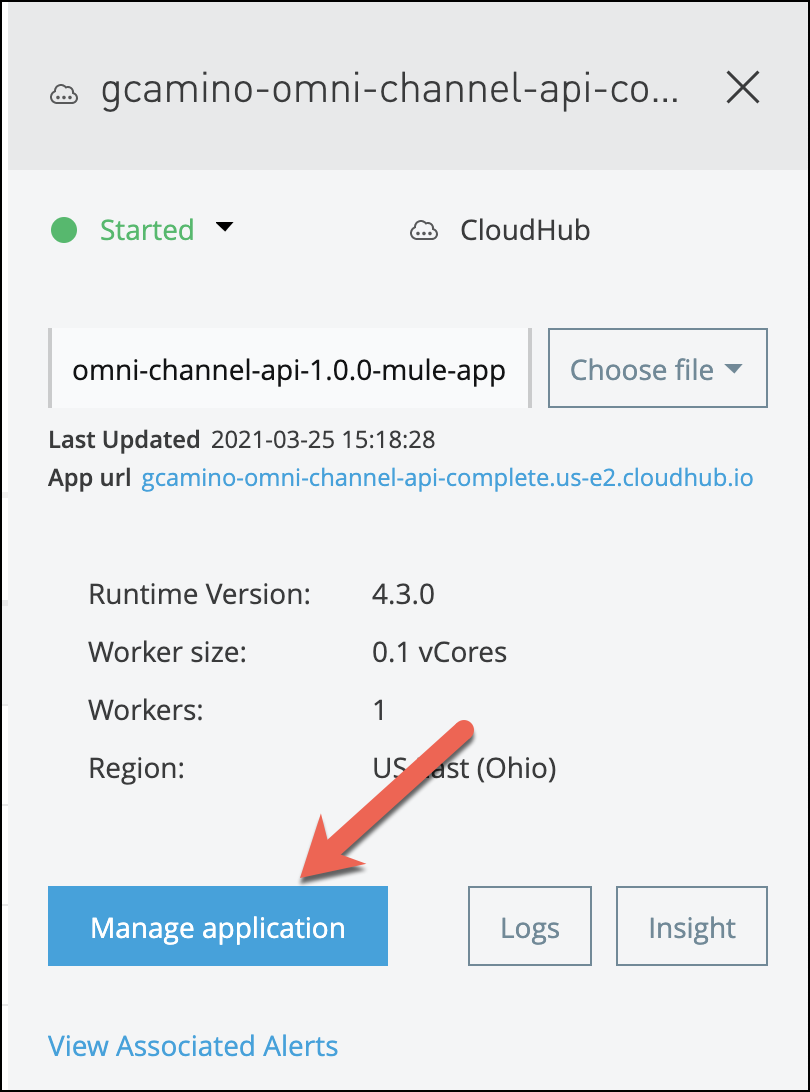Screen dimensions: 810x1092
Task: Click the Workers value 1
Action: point(380,710)
